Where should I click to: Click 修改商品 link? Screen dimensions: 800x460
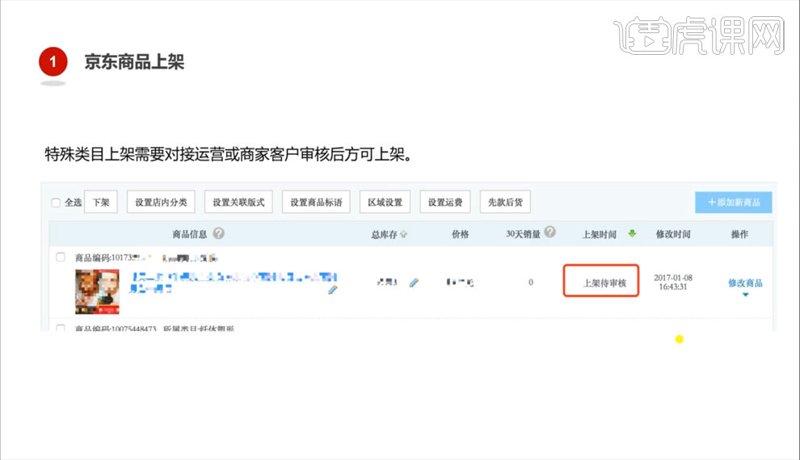745,283
